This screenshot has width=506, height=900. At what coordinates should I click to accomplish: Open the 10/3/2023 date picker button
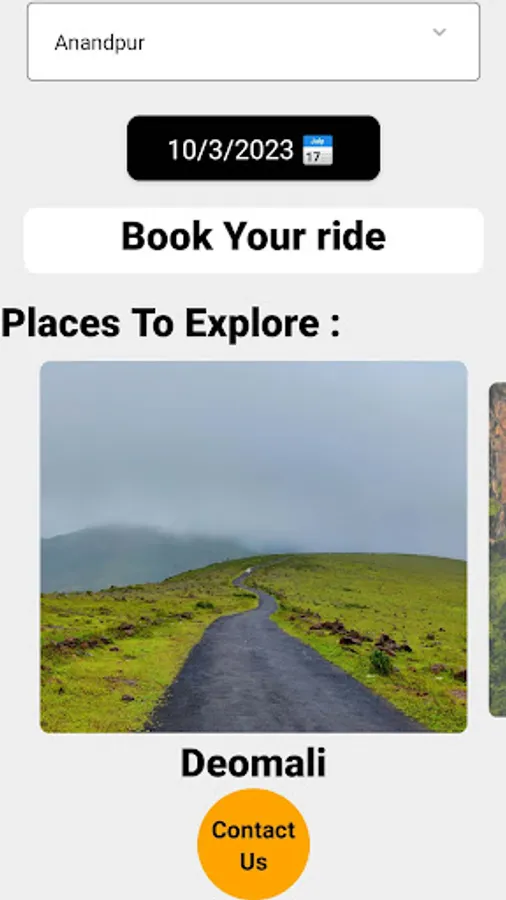254,148
